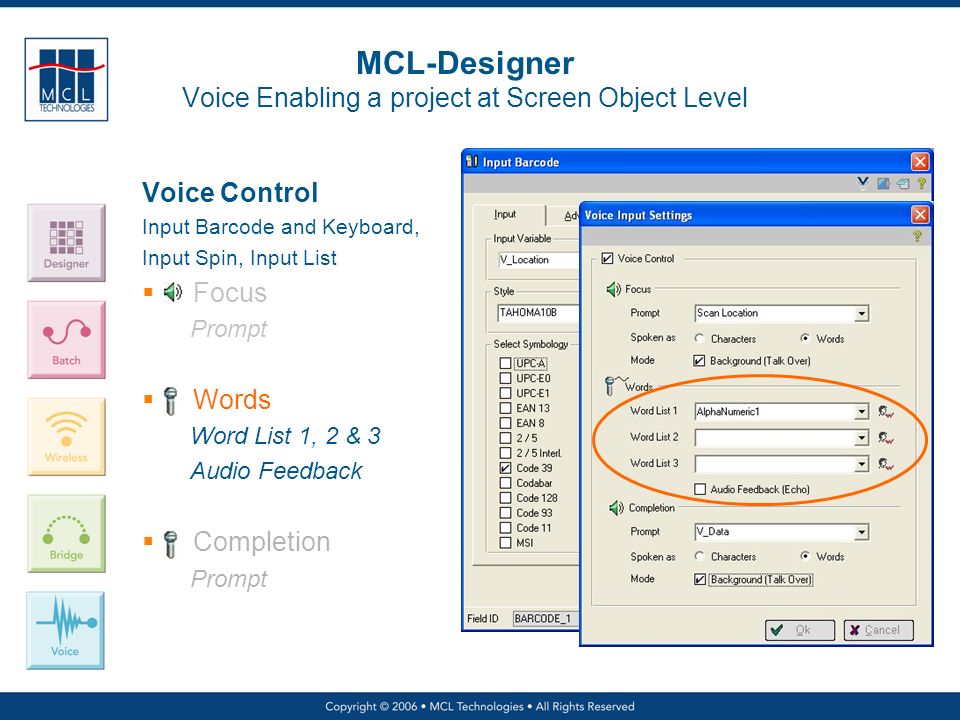
Task: Check the Codabar symbology
Action: 505,482
